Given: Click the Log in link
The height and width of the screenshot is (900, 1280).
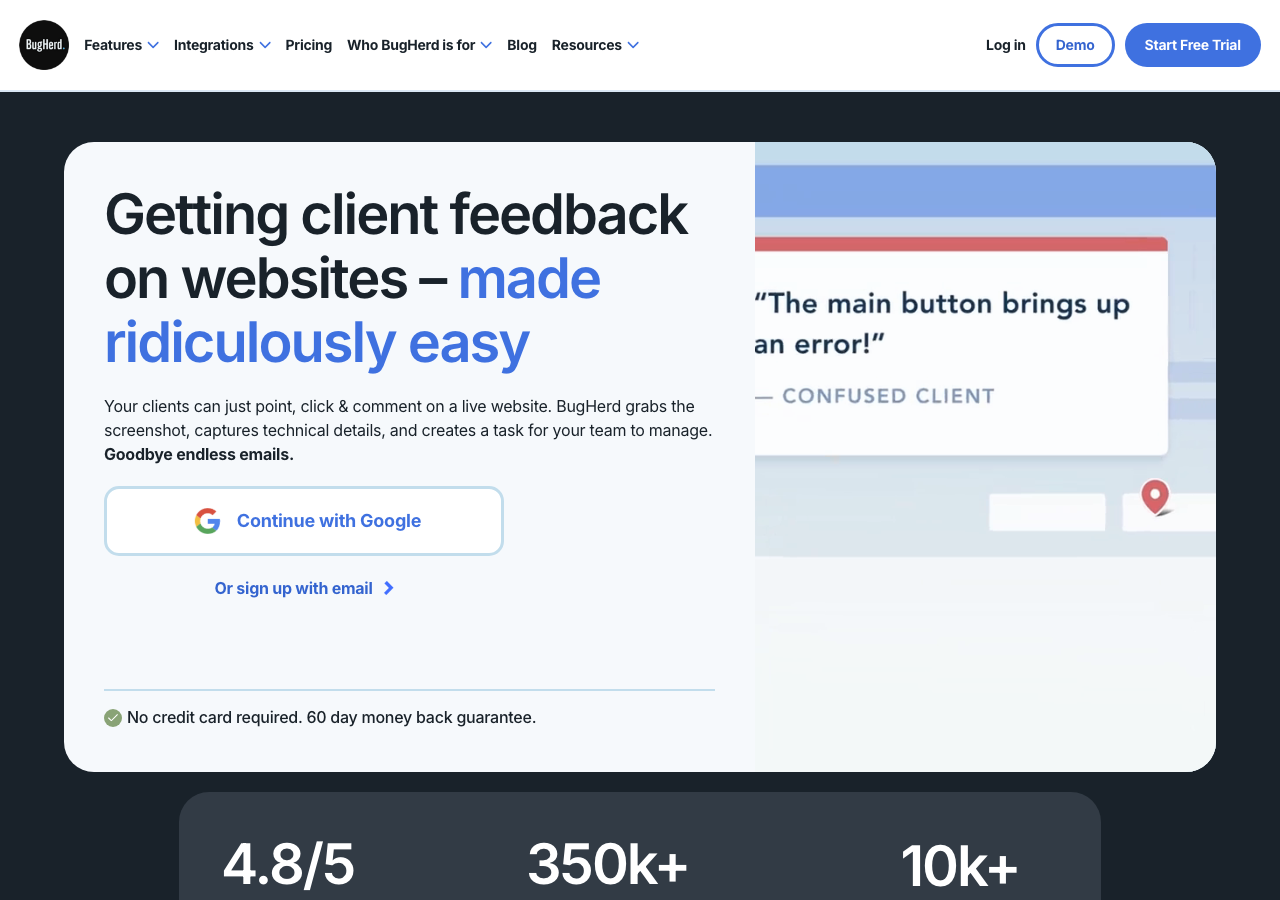Looking at the screenshot, I should pos(1006,45).
